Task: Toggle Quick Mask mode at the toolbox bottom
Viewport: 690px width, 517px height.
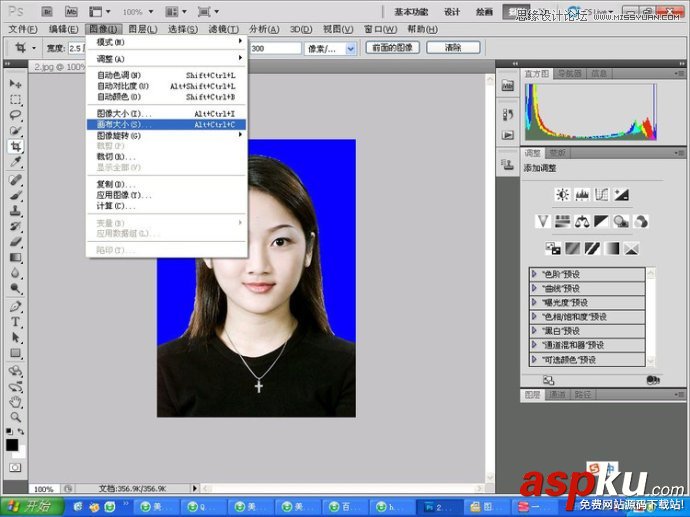Action: click(x=16, y=467)
